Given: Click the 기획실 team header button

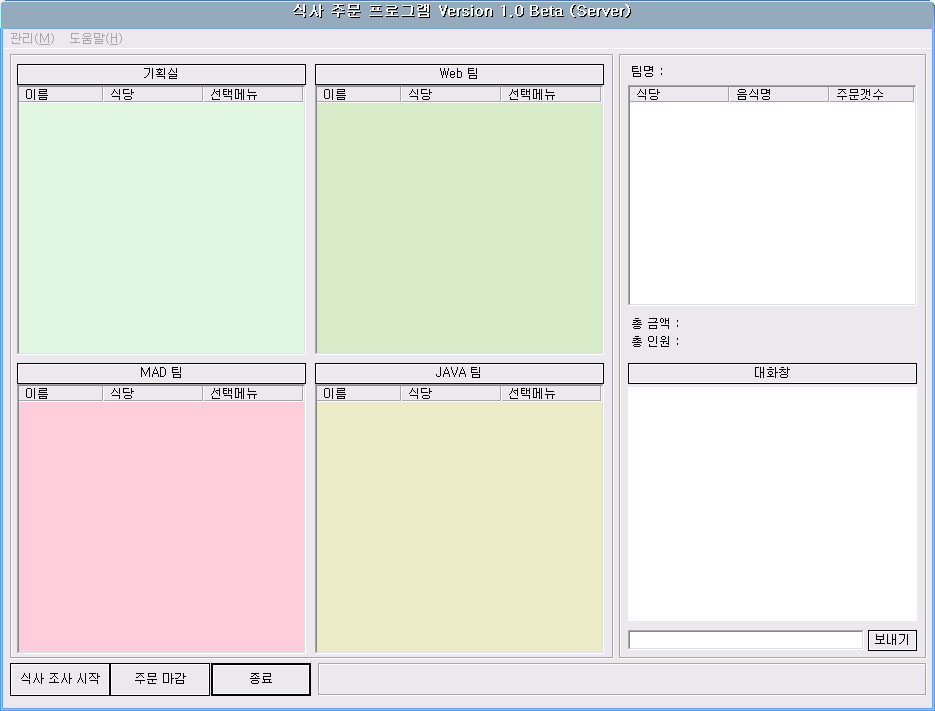Looking at the screenshot, I should 161,74.
